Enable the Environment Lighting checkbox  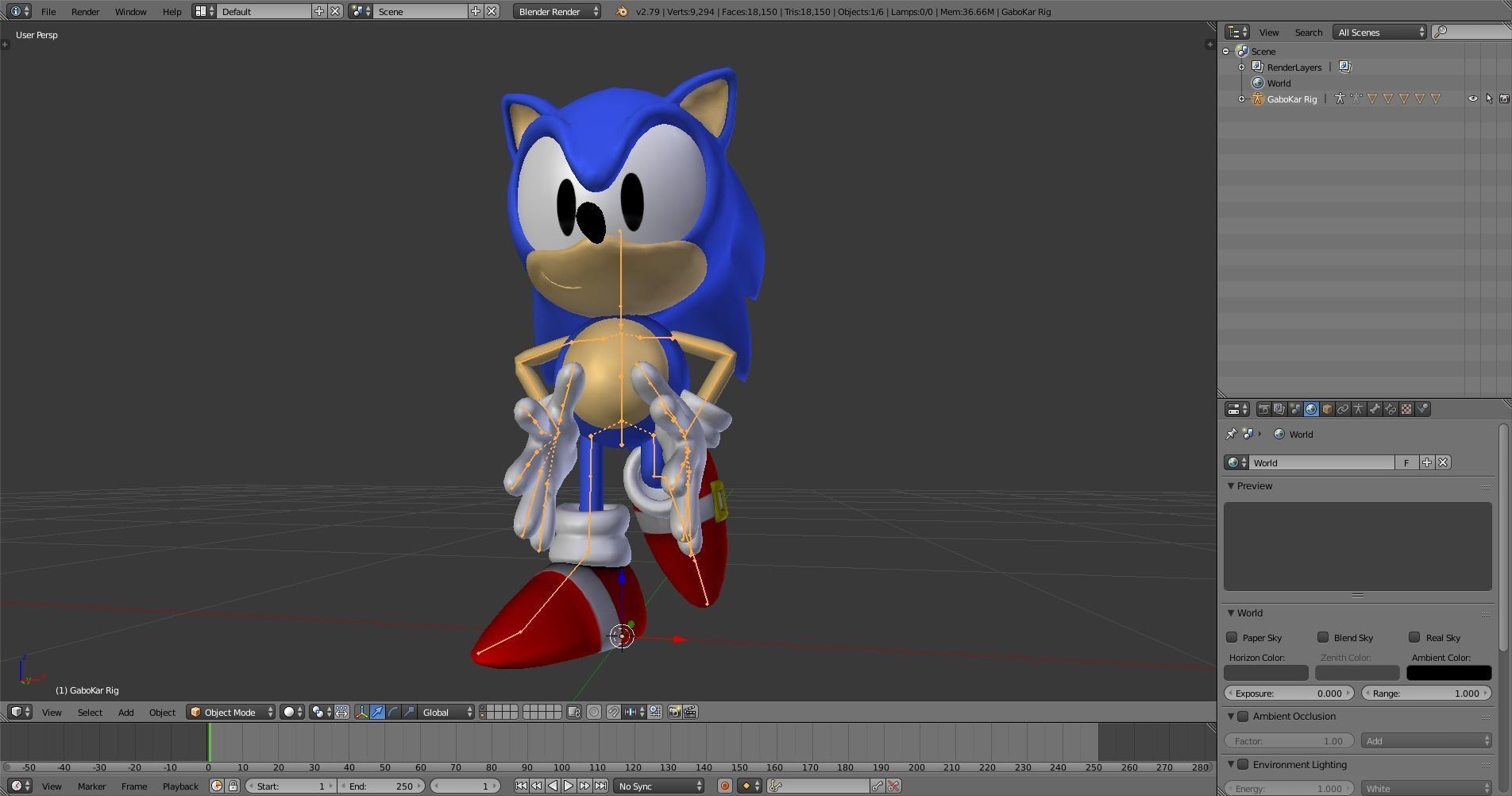1243,765
